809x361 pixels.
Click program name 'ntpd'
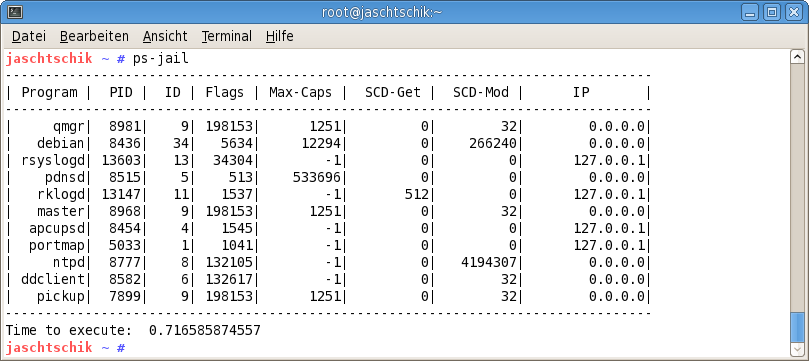click(x=69, y=263)
